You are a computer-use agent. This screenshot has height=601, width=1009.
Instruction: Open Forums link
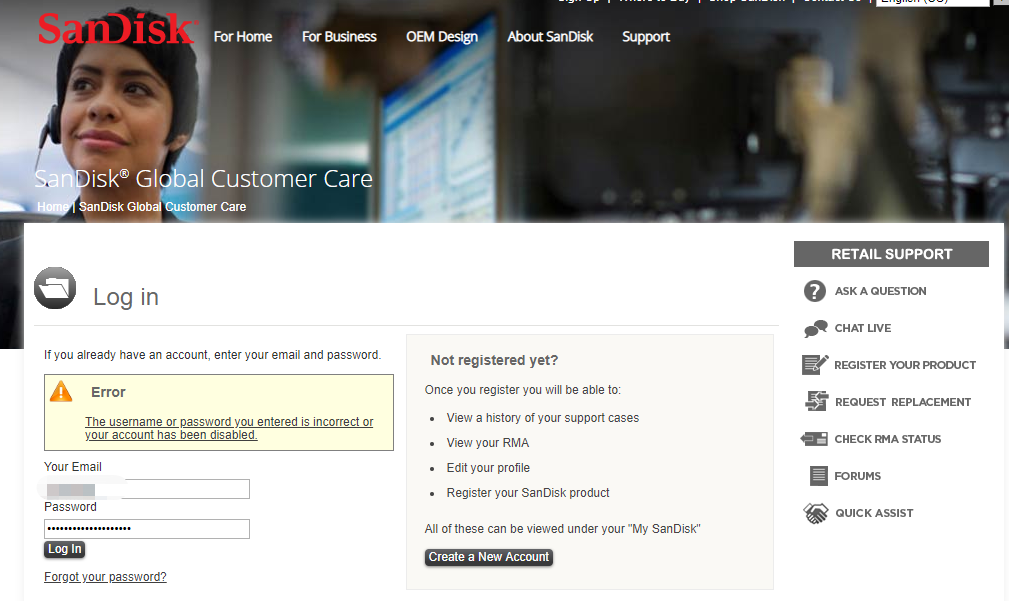857,476
